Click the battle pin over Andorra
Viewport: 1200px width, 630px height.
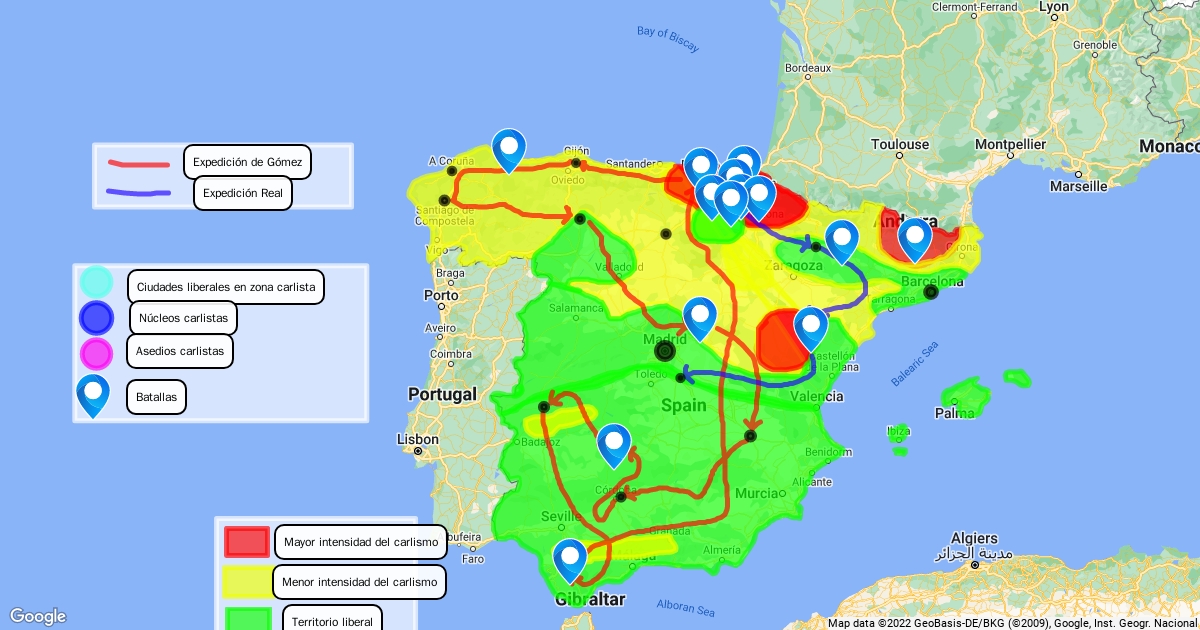pyautogui.click(x=915, y=238)
